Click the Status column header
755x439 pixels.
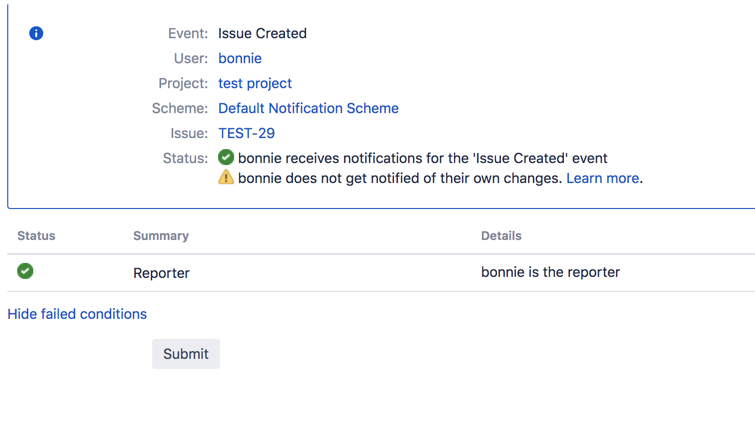36,236
